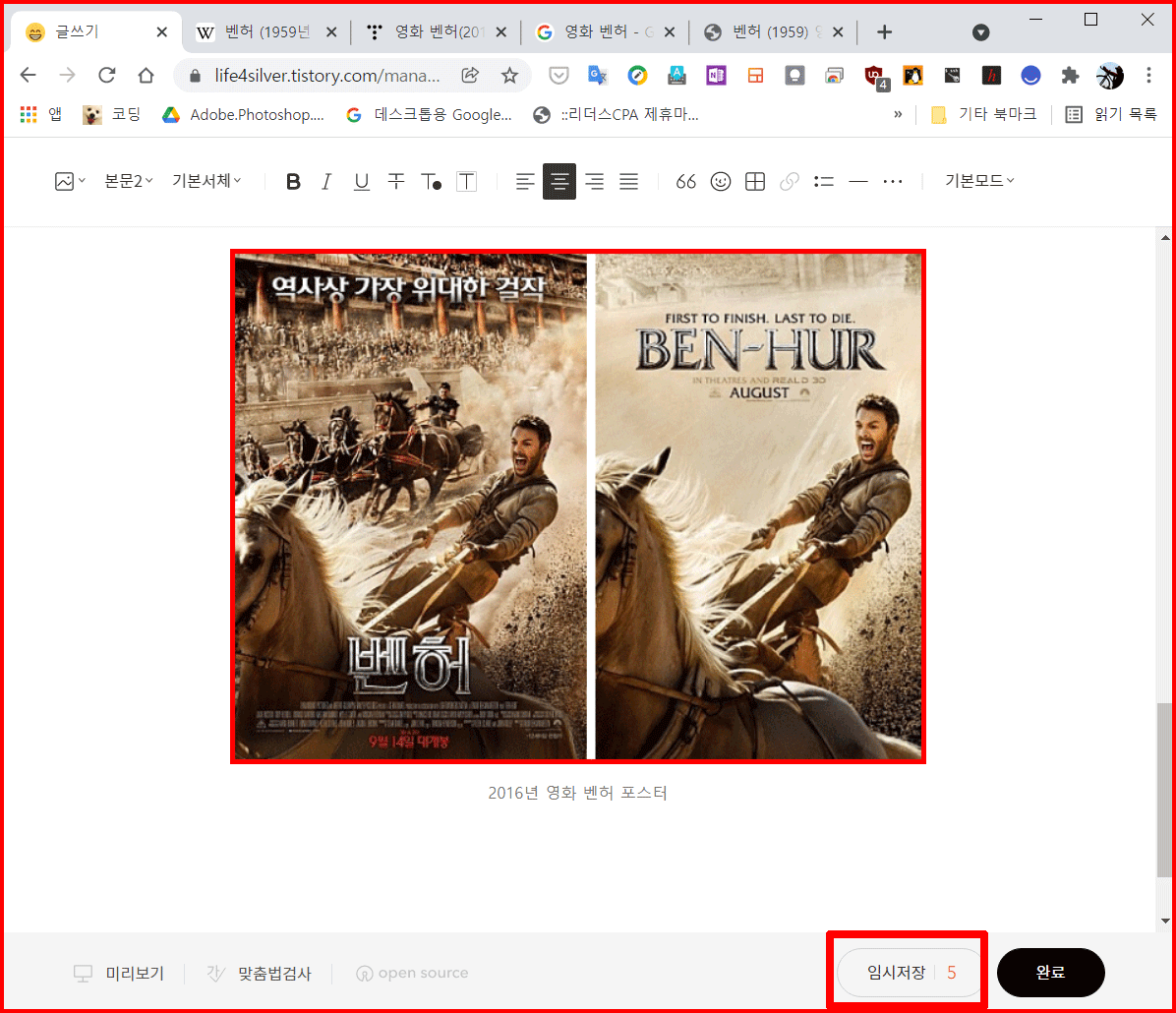Run 맞춤법검사 spell check
This screenshot has height=1013, width=1176.
tap(259, 974)
